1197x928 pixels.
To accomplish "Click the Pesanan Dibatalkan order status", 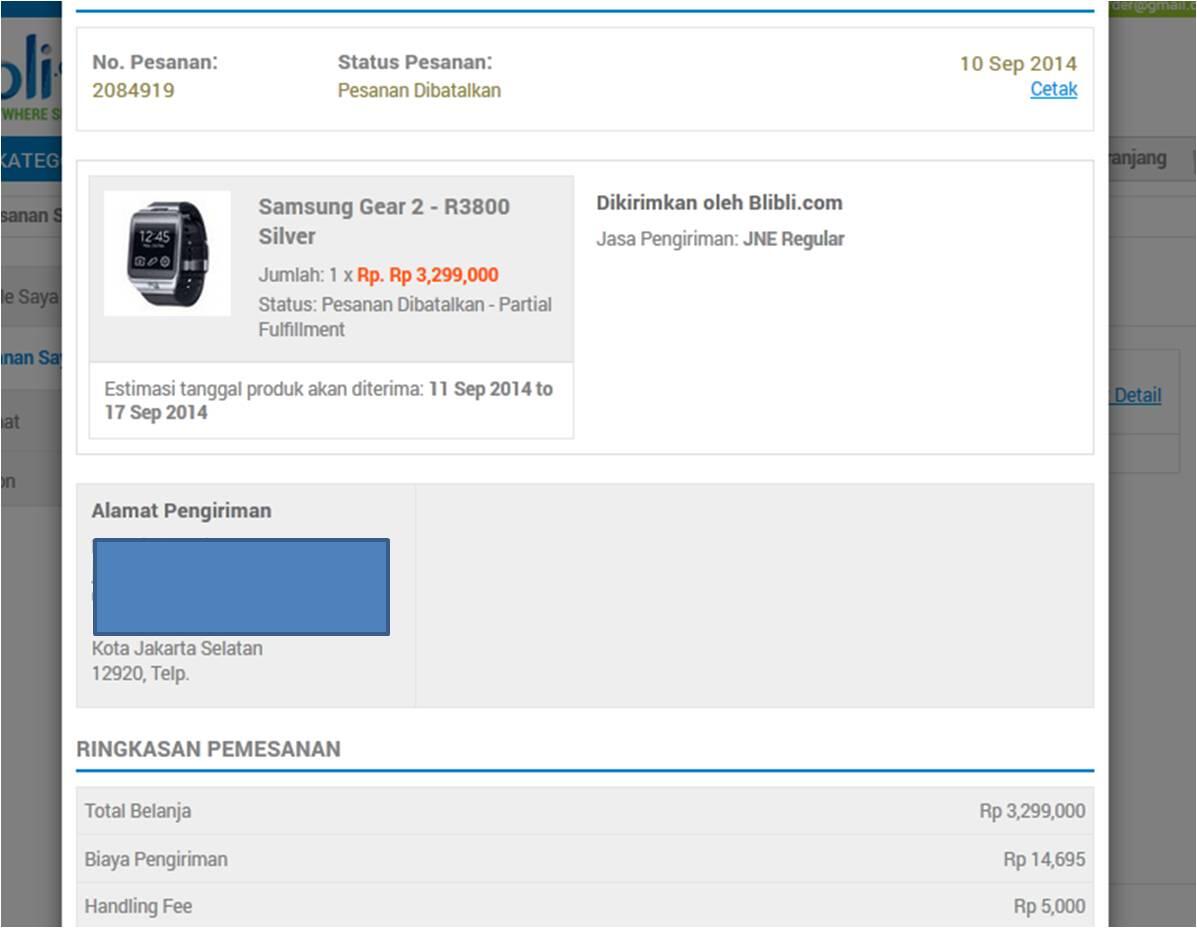I will [419, 90].
